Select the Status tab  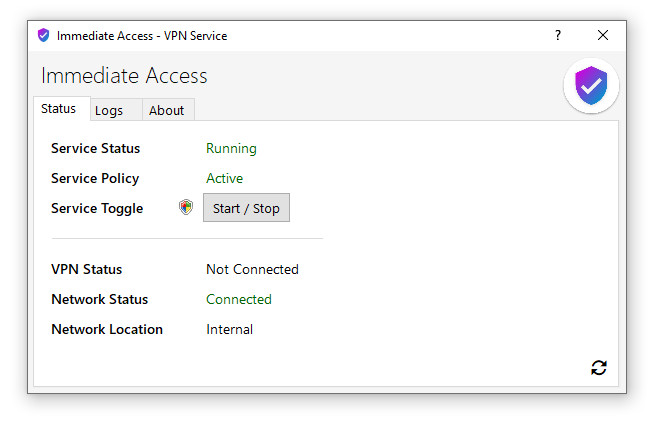point(58,109)
